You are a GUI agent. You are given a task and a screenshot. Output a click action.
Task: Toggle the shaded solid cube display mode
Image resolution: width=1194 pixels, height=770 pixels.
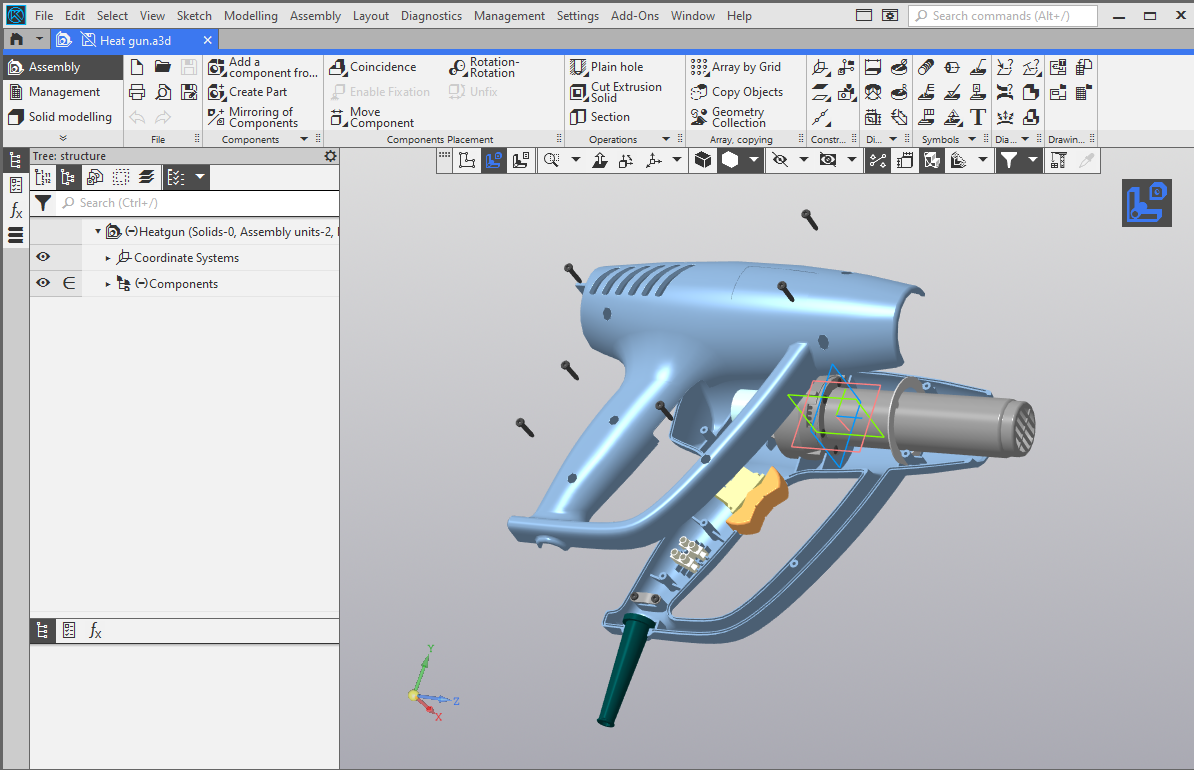click(703, 160)
